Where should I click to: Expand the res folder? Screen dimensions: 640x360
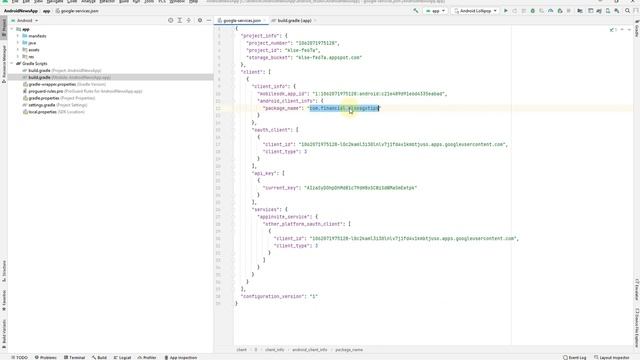18,57
